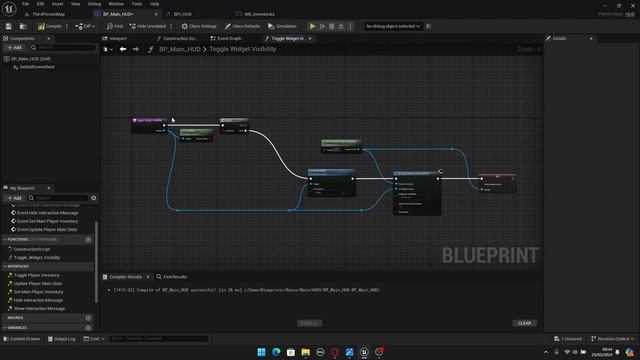The width and height of the screenshot is (640, 360).
Task: Open the Tools menu
Action: pyautogui.click(x=137, y=4)
